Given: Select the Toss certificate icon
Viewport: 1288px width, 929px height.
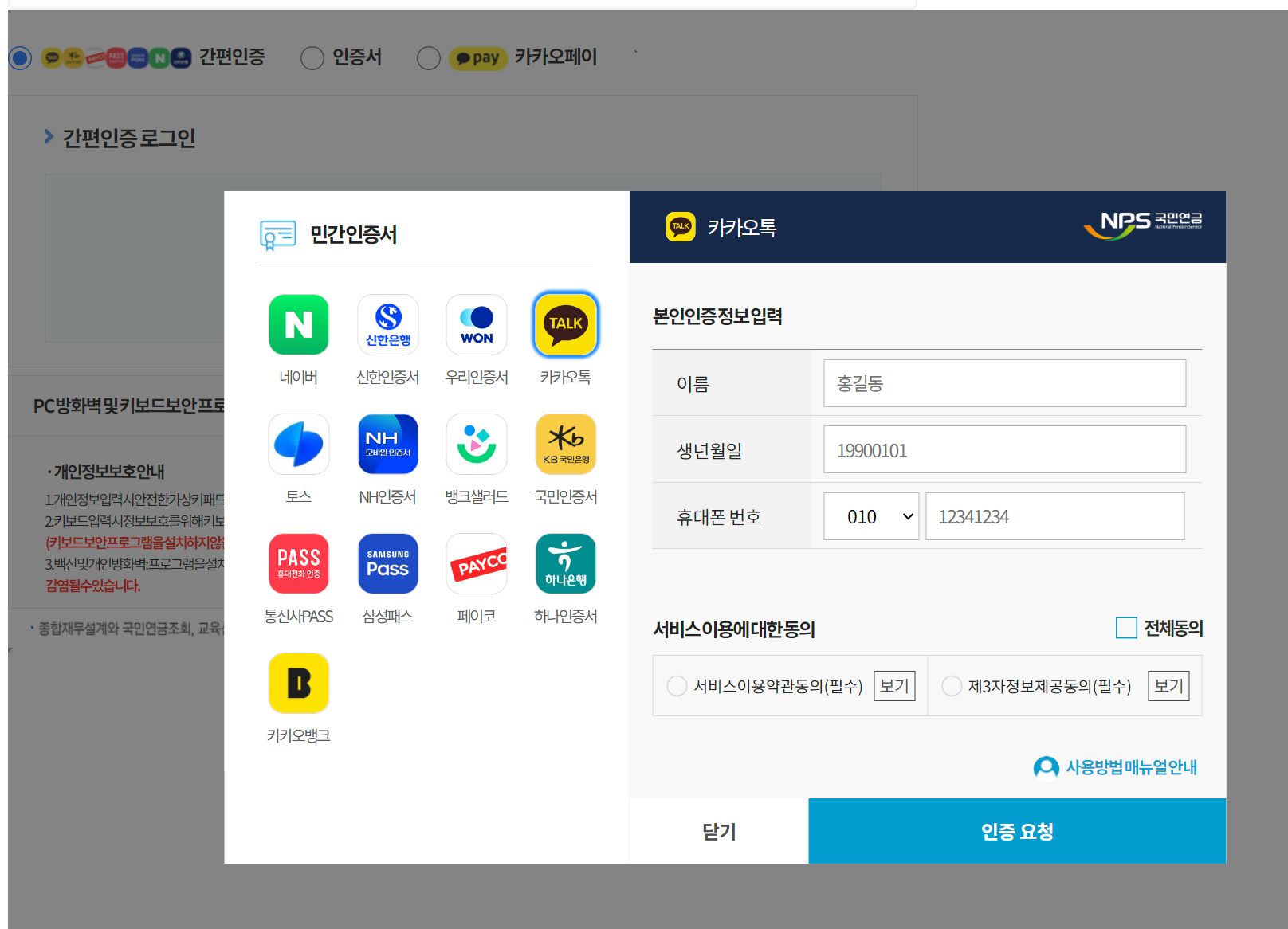Looking at the screenshot, I should [299, 444].
